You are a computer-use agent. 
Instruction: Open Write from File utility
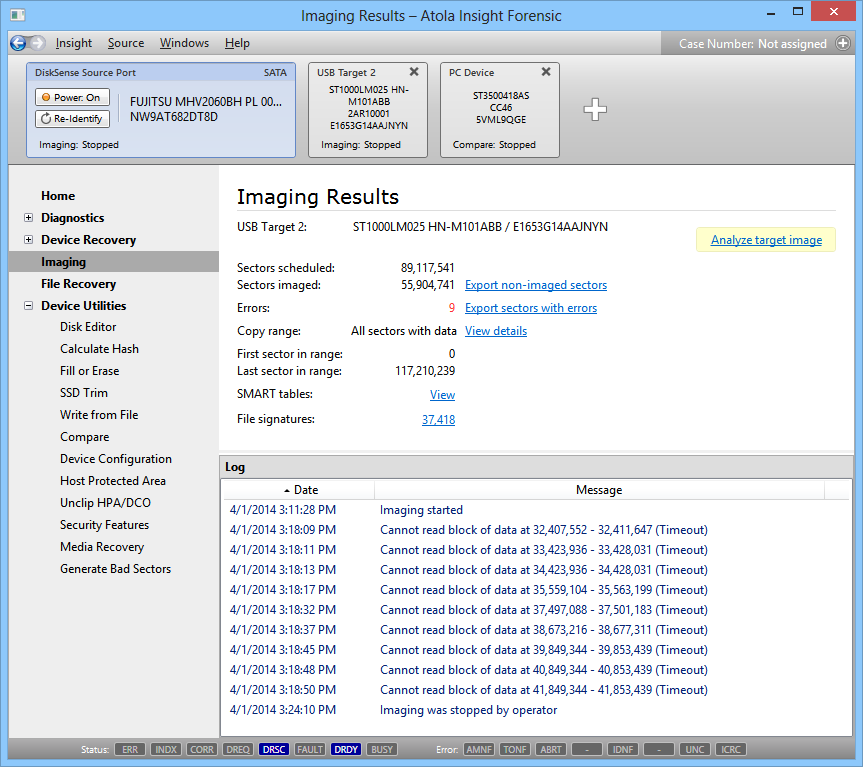99,415
